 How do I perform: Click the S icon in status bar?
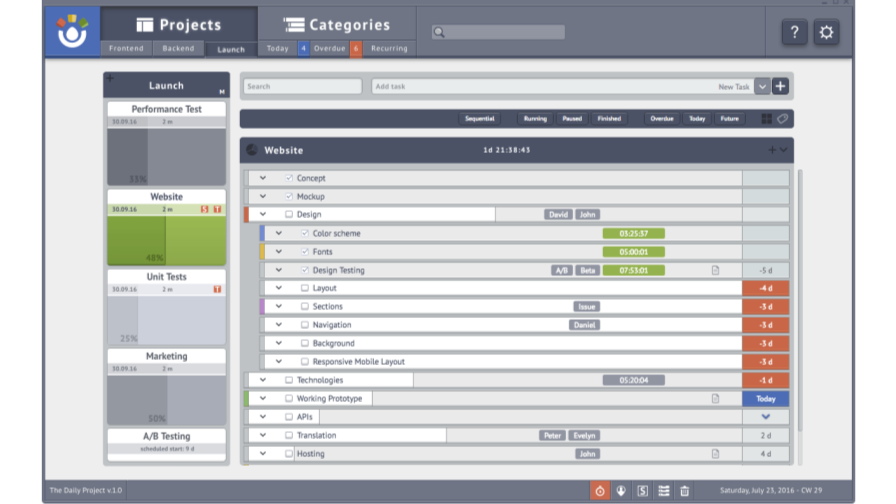642,490
